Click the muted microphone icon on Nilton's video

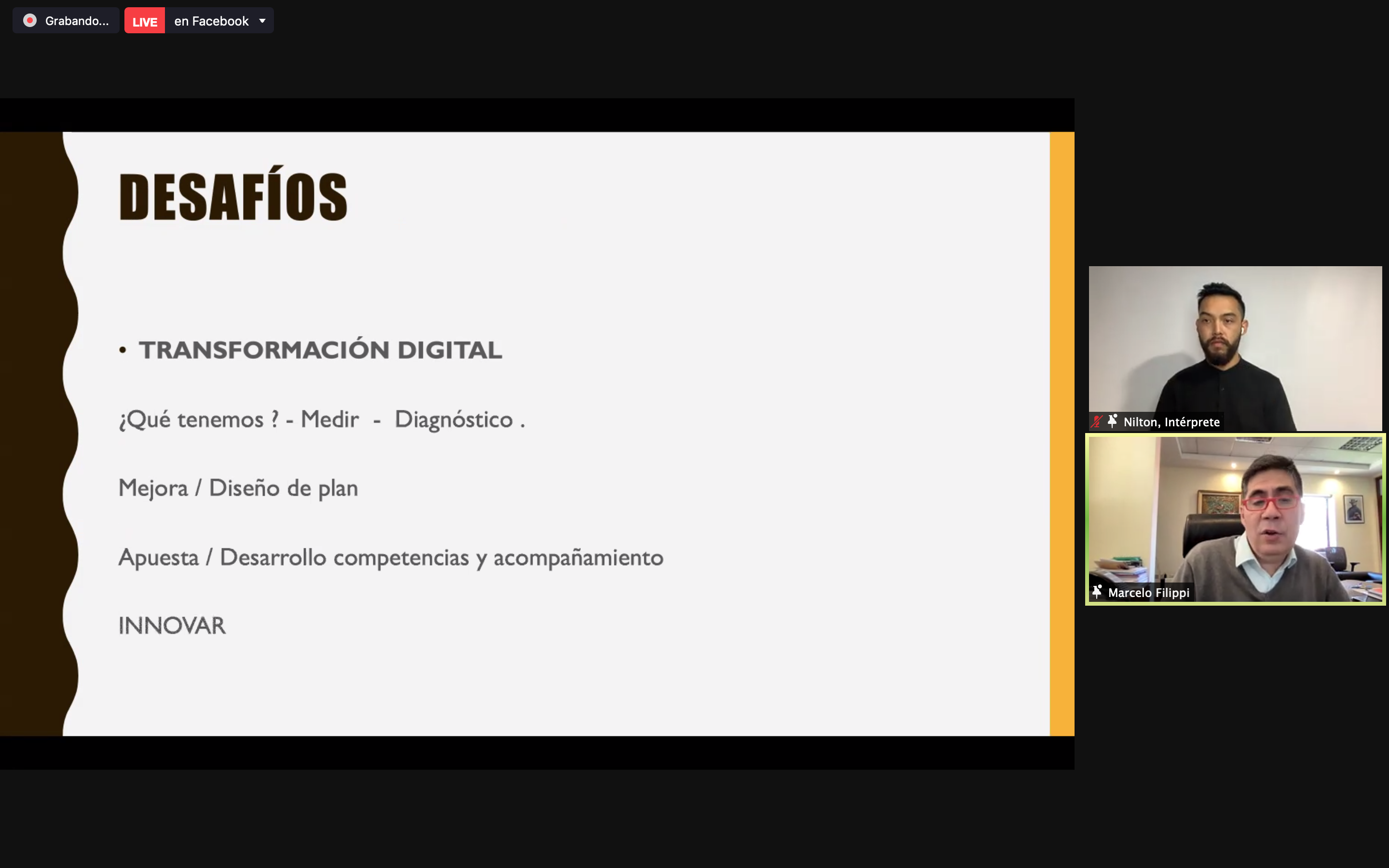coord(1097,421)
